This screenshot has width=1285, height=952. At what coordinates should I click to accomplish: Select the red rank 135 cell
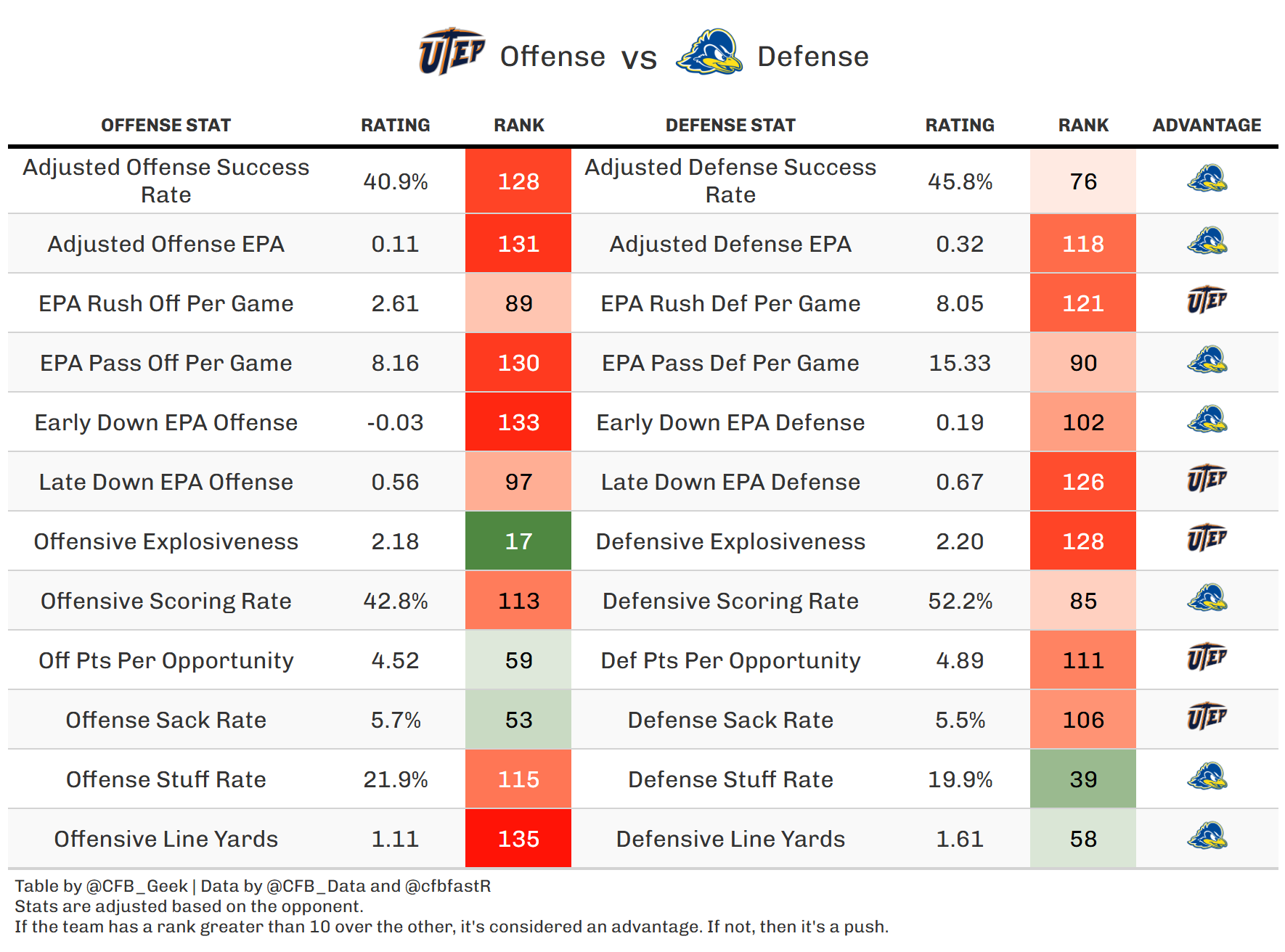(518, 839)
